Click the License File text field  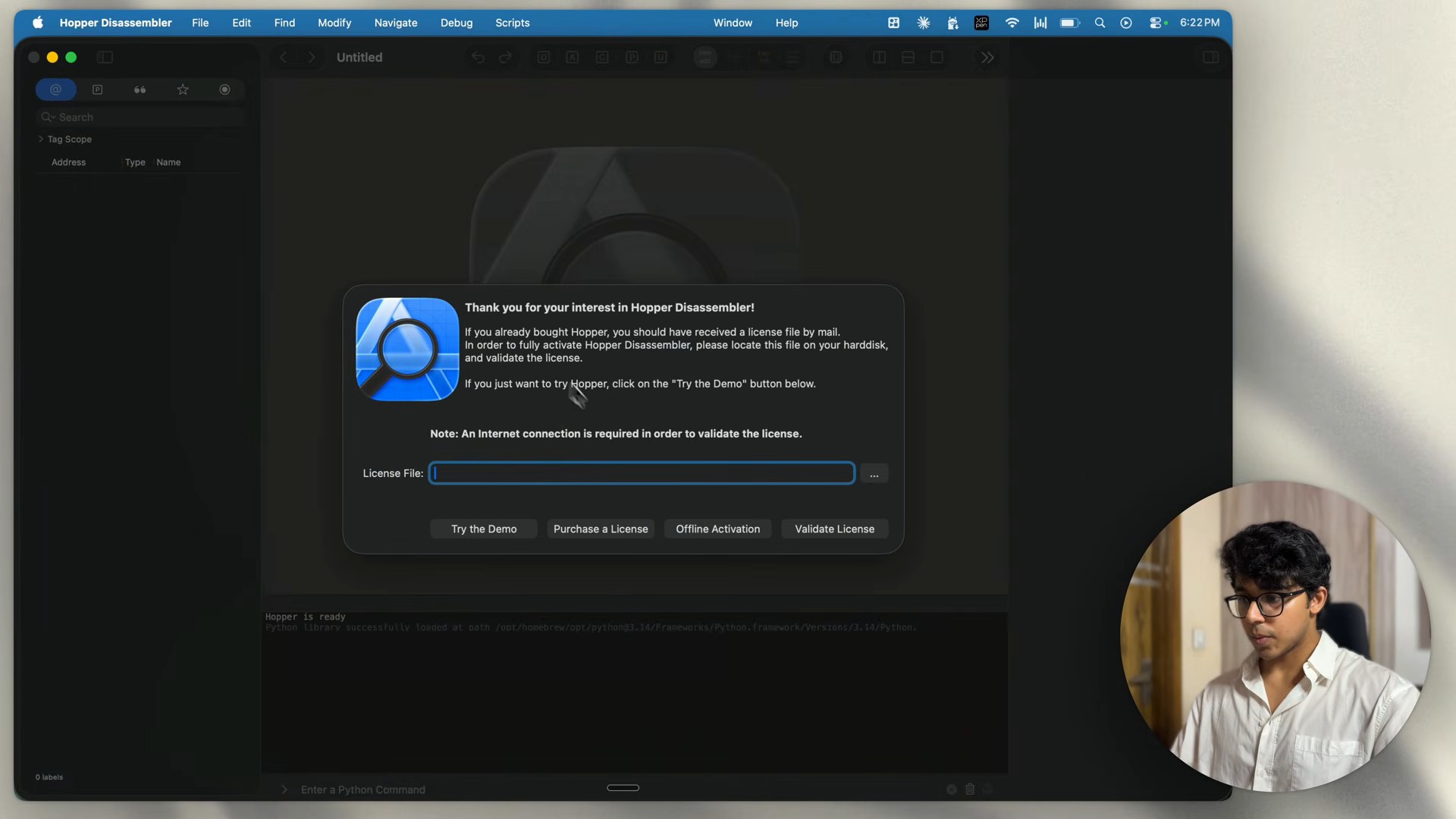click(642, 473)
